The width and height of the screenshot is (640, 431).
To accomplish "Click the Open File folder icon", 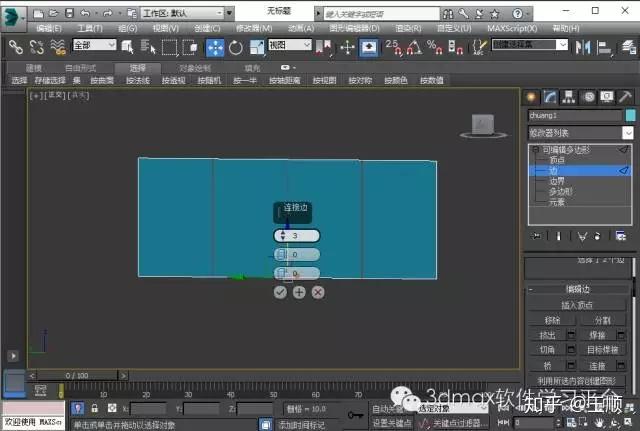I will pyautogui.click(x=53, y=13).
